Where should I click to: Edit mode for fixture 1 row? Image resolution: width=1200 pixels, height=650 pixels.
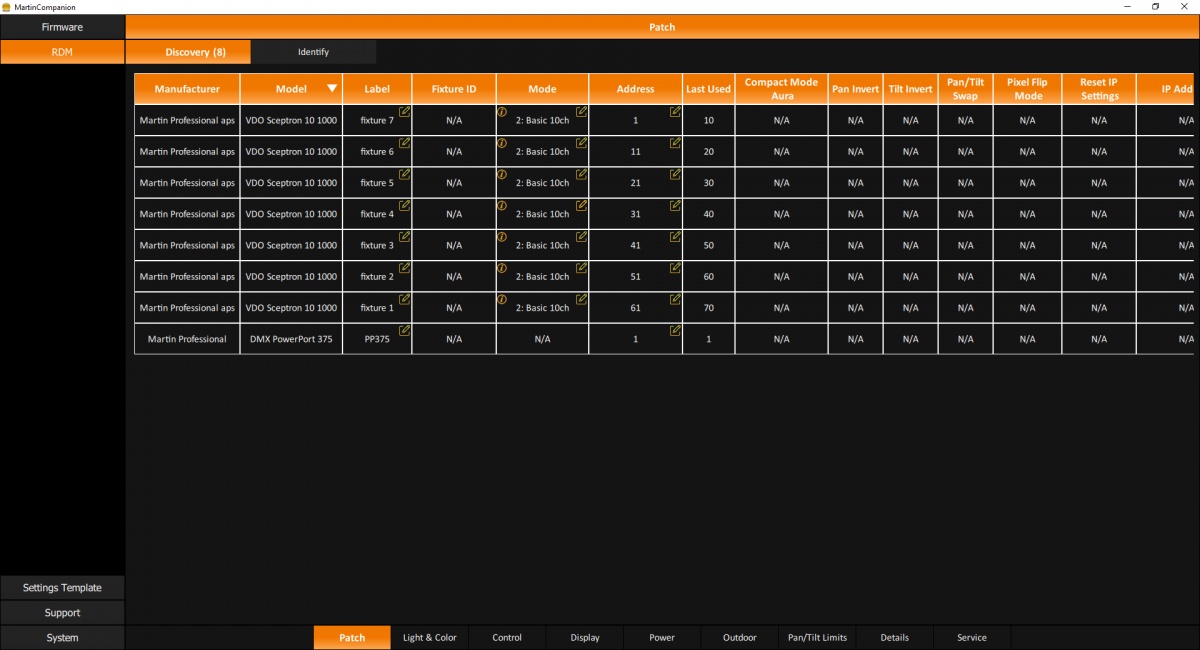[582, 299]
